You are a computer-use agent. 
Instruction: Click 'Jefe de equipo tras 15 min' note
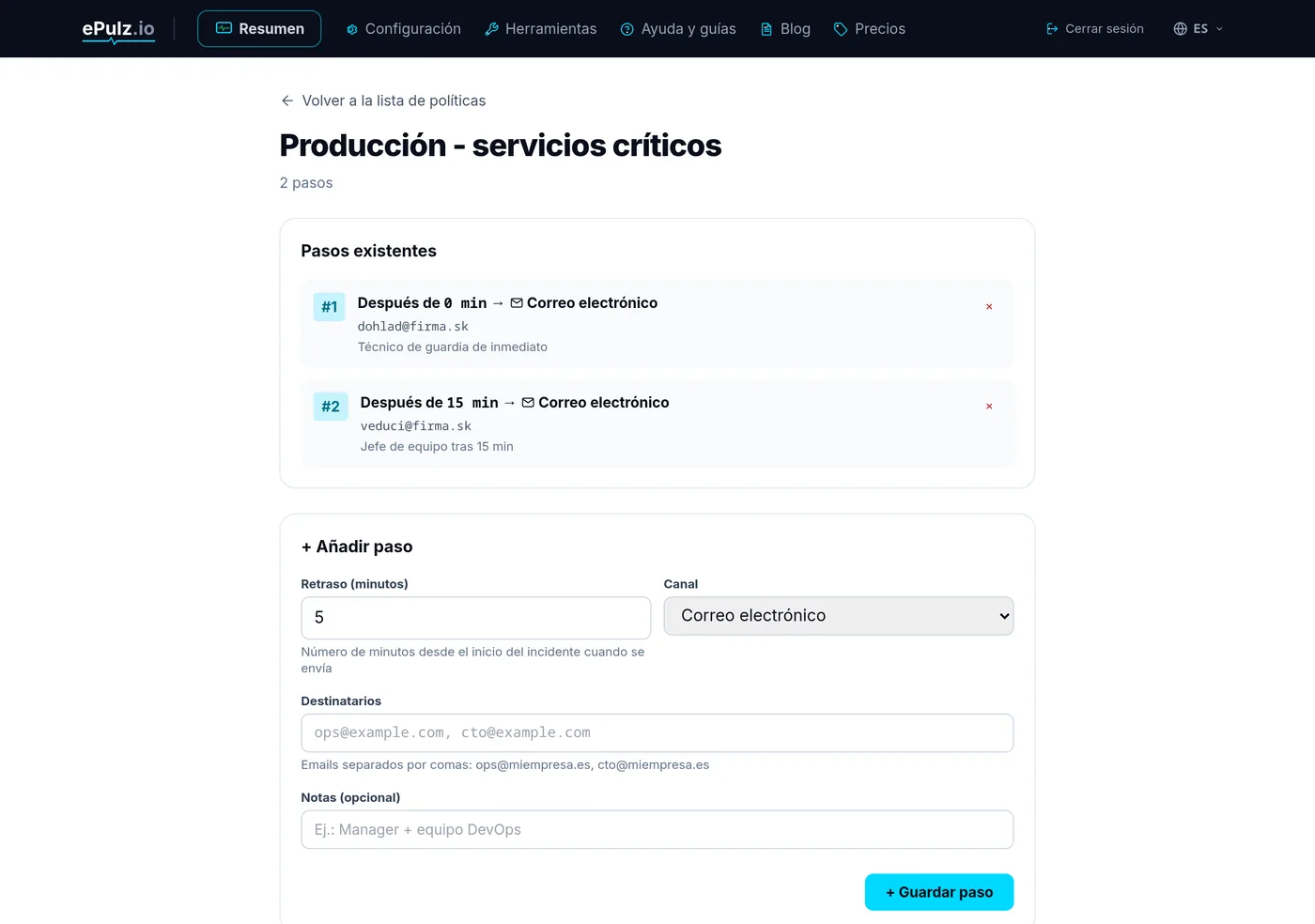[437, 447]
